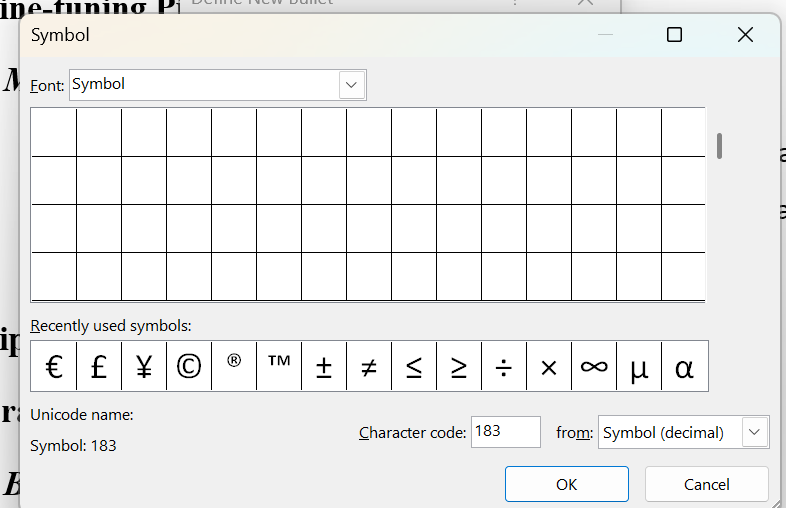The height and width of the screenshot is (508, 786).
Task: Click the symbol grid scrollbar thumb
Action: [x=719, y=146]
